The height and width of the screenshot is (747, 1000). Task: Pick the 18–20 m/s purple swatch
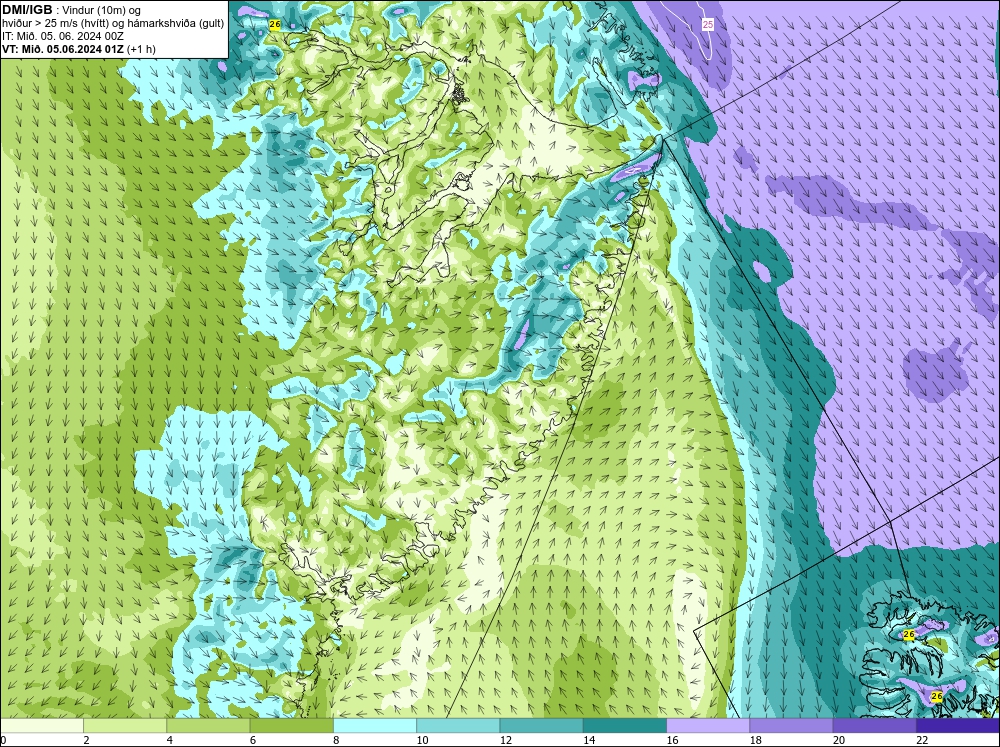[x=791, y=725]
